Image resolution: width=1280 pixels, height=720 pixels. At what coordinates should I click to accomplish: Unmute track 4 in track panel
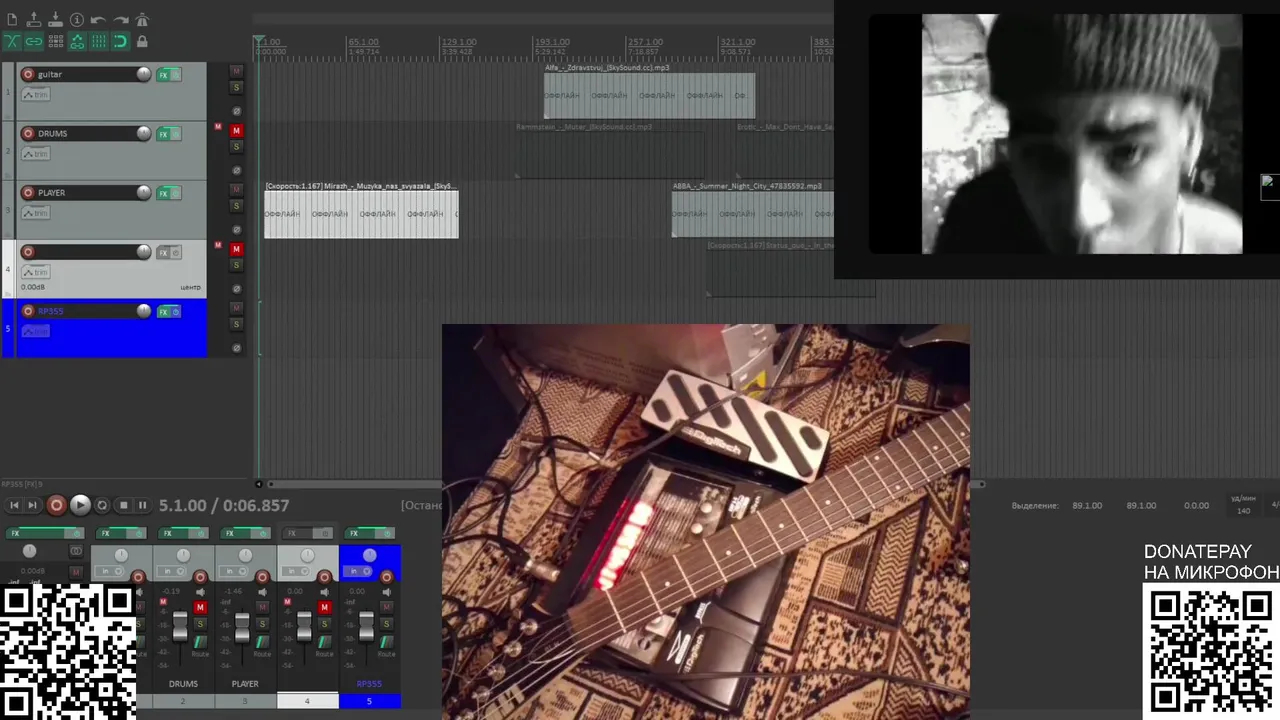pos(237,248)
